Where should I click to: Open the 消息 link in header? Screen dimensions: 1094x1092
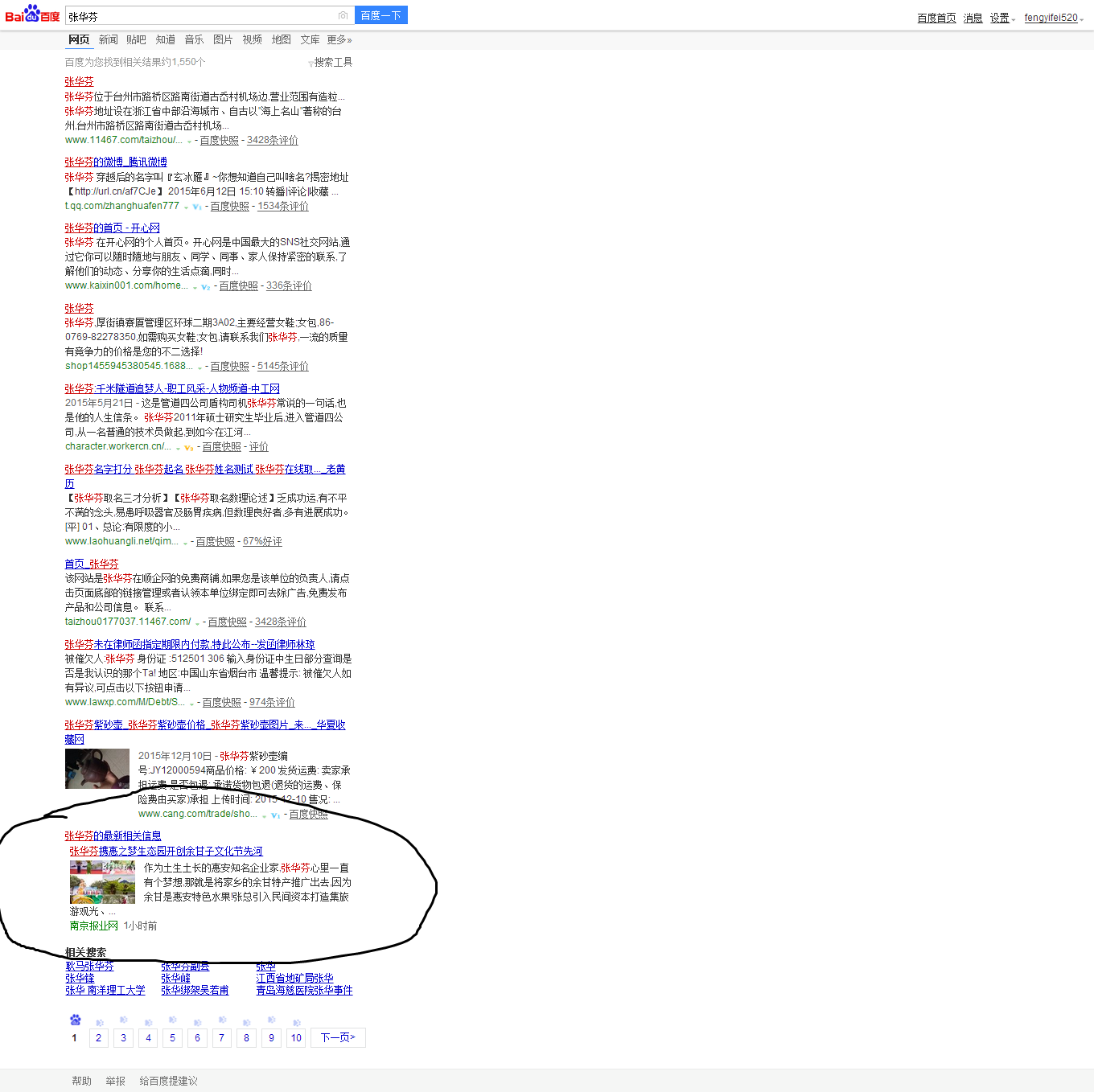point(973,18)
